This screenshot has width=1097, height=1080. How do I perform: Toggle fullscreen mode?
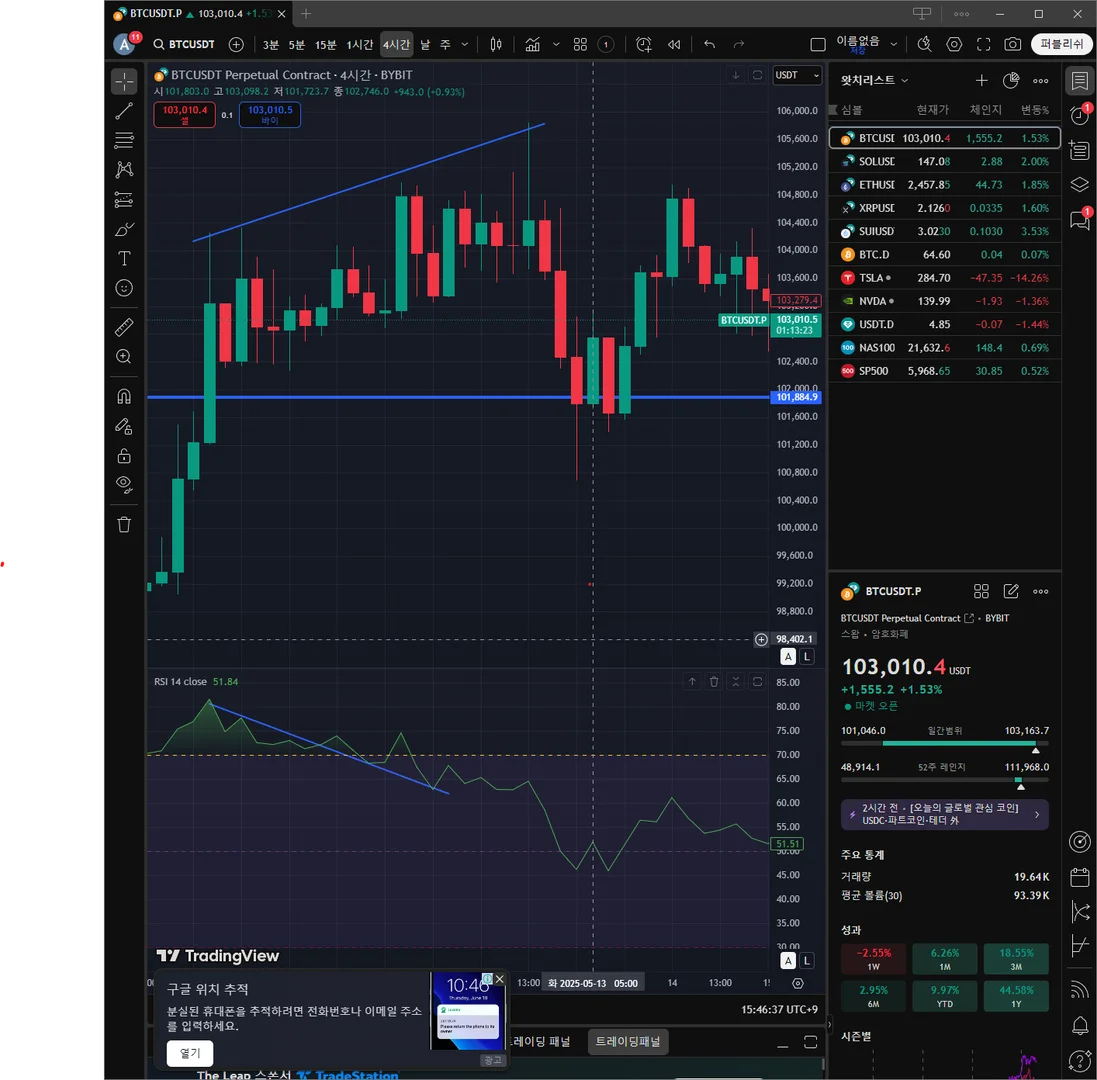tap(984, 45)
